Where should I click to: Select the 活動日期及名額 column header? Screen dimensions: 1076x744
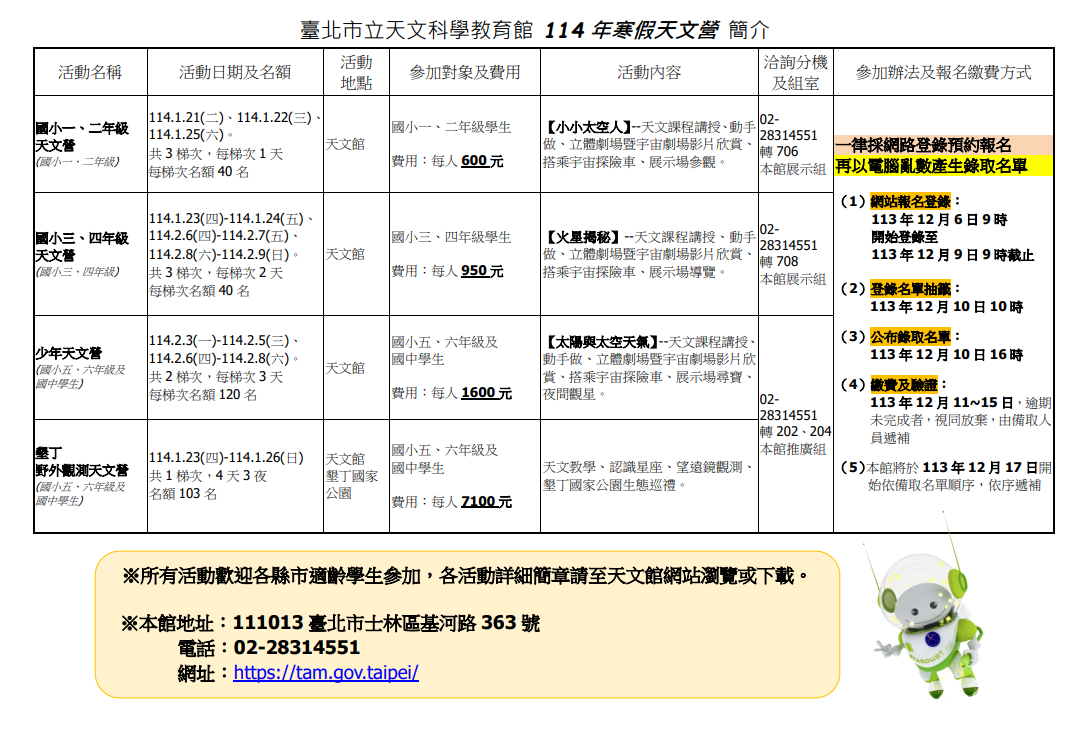tap(235, 72)
